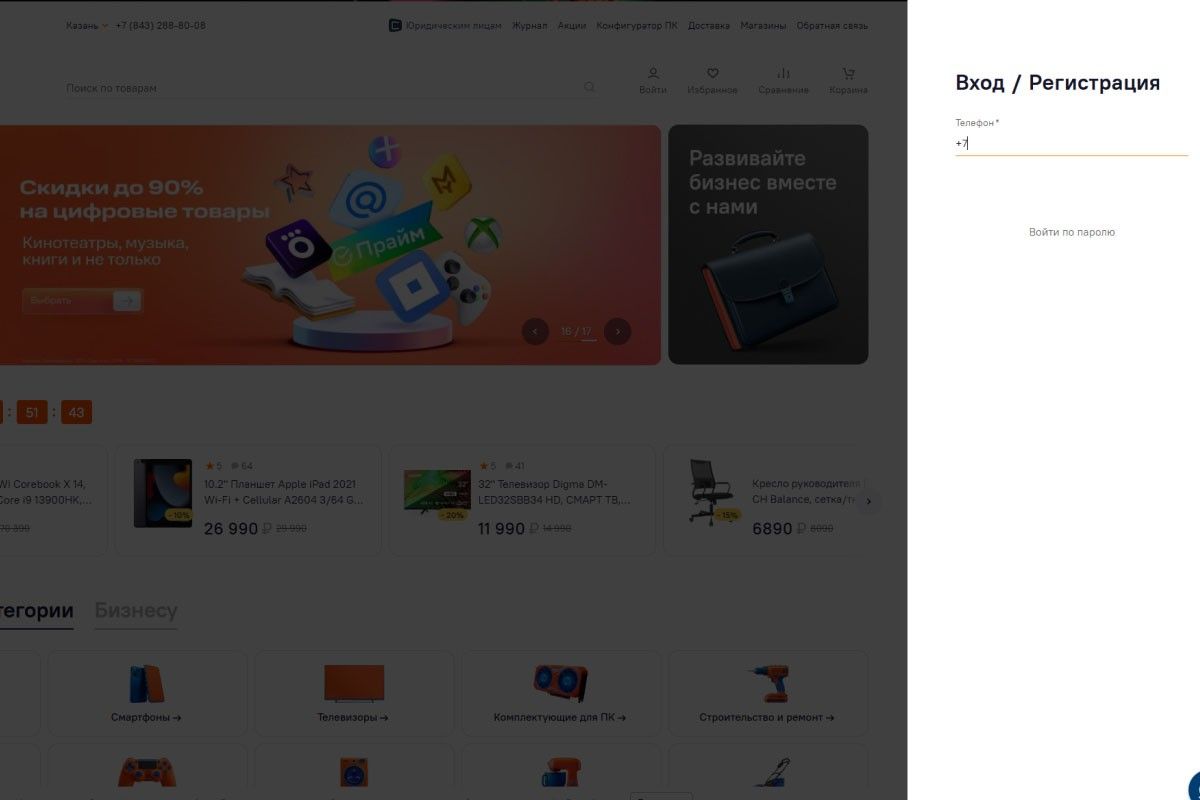Open Комплектующие для ПК category card
This screenshot has height=800, width=1200.
(x=560, y=693)
